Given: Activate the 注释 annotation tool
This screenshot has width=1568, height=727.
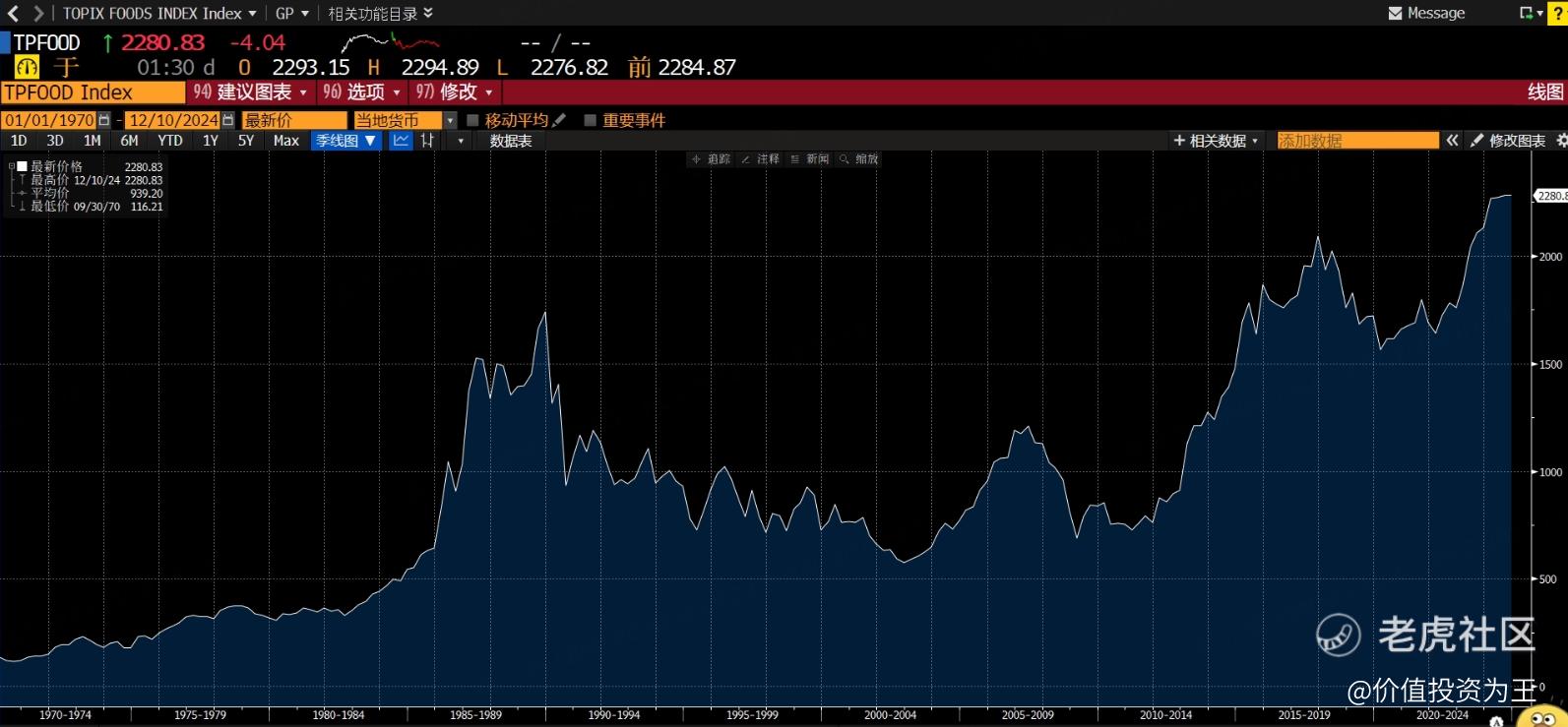Looking at the screenshot, I should 760,158.
